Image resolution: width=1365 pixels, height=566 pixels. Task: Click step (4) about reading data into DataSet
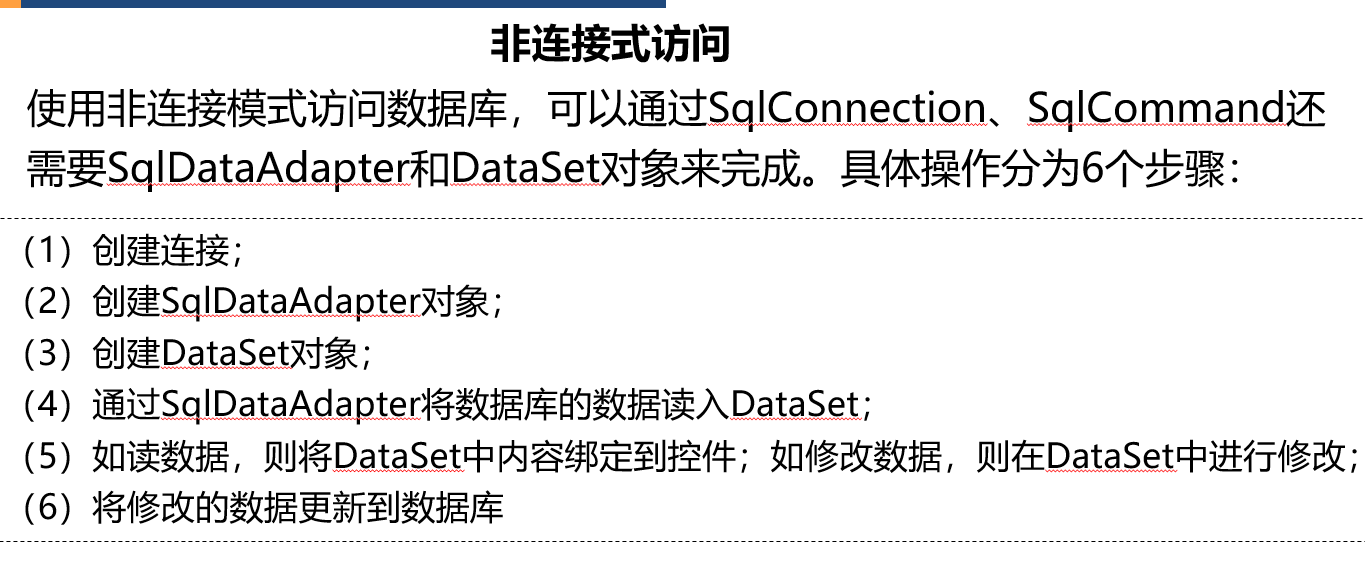coord(447,404)
